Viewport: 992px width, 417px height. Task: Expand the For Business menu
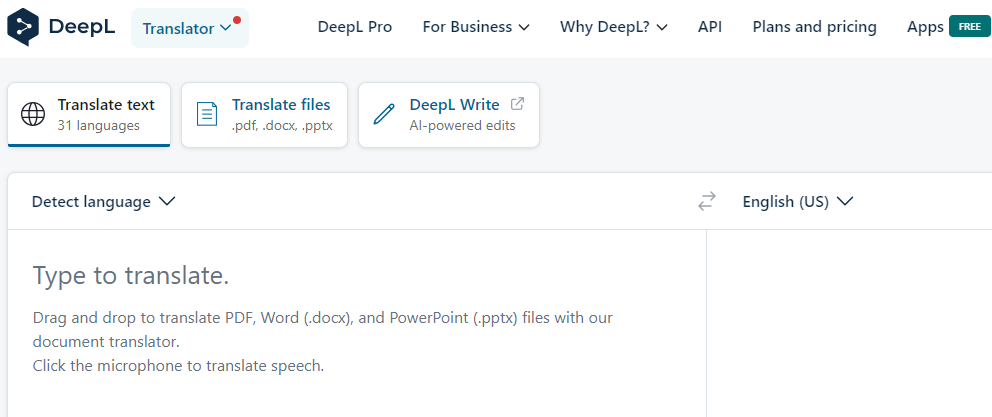click(x=476, y=27)
